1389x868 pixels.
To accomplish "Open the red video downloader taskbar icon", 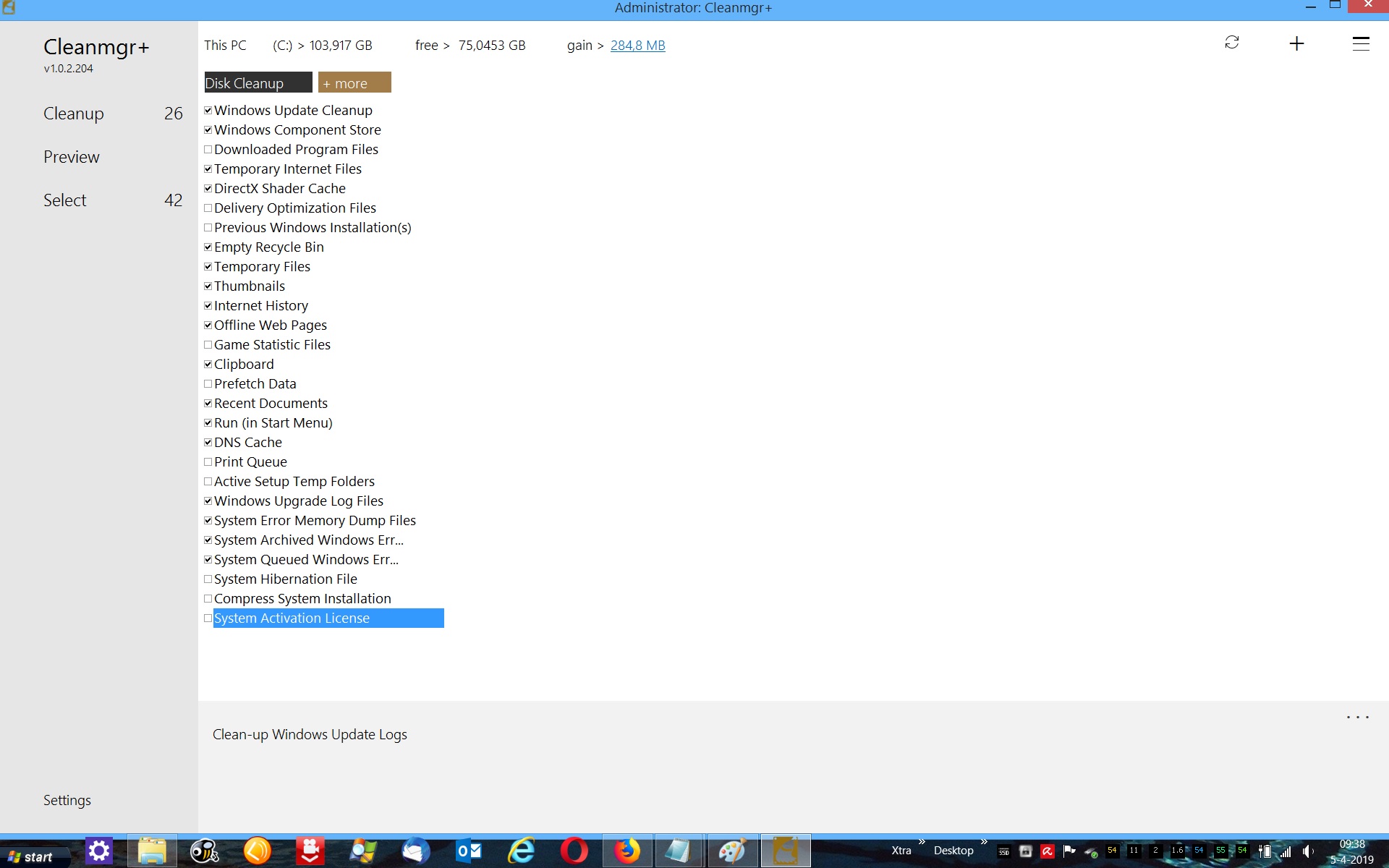I will tap(310, 851).
